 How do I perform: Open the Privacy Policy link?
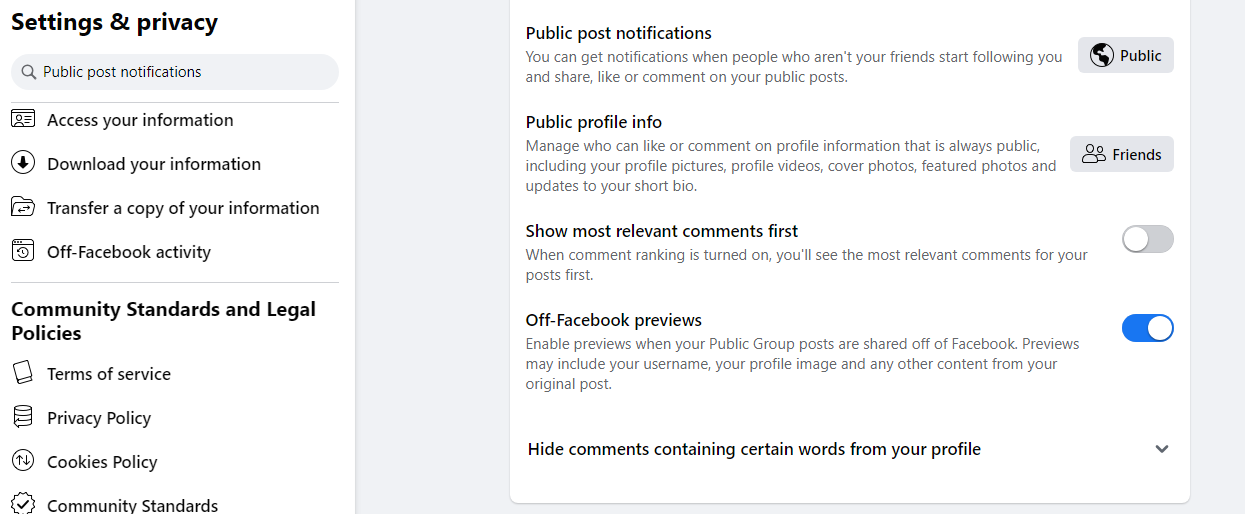pos(99,418)
